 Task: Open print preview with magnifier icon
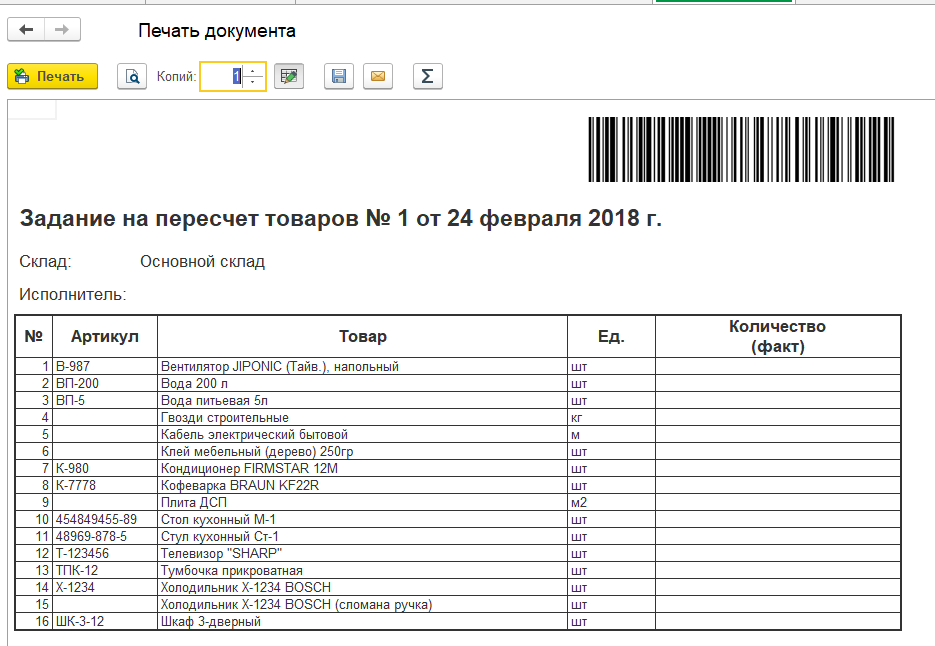(x=132, y=76)
